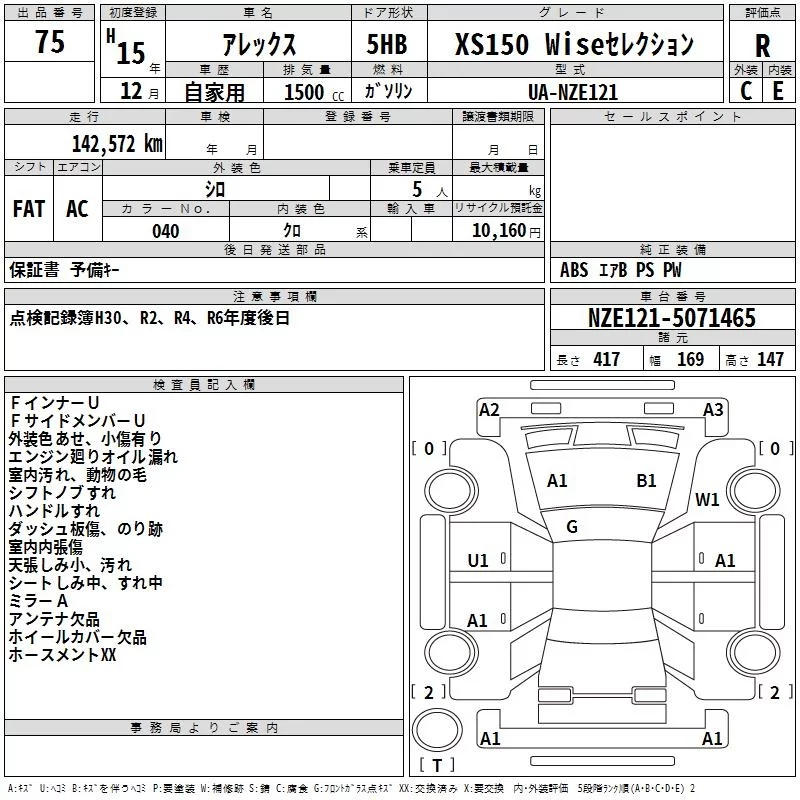Click A2 mark on front bumper
This screenshot has height=800, width=800.
point(489,410)
